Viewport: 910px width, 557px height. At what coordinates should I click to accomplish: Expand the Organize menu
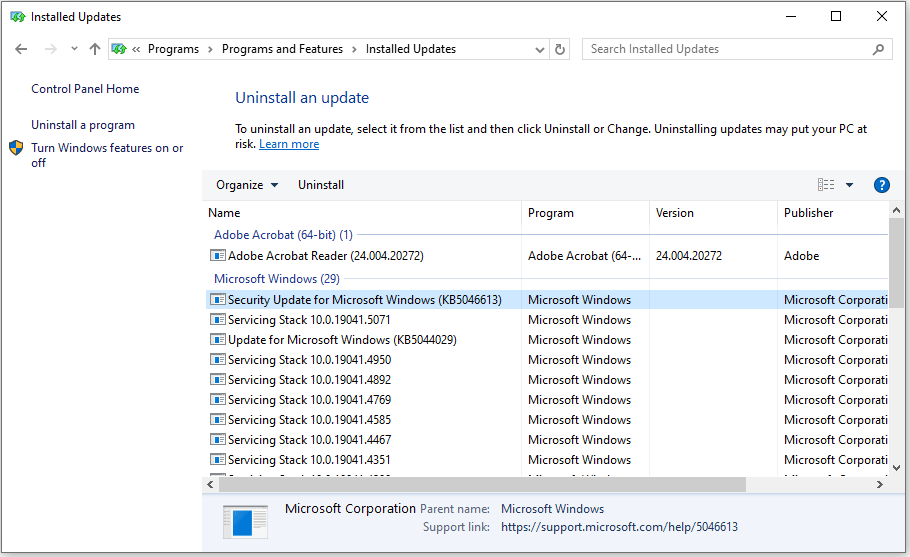coord(247,185)
